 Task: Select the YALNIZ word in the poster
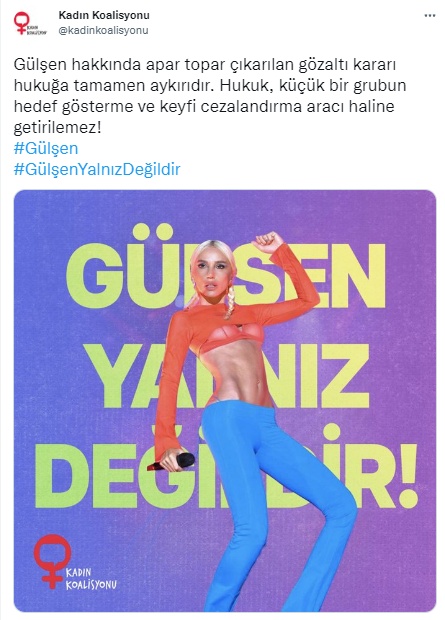coord(227,376)
